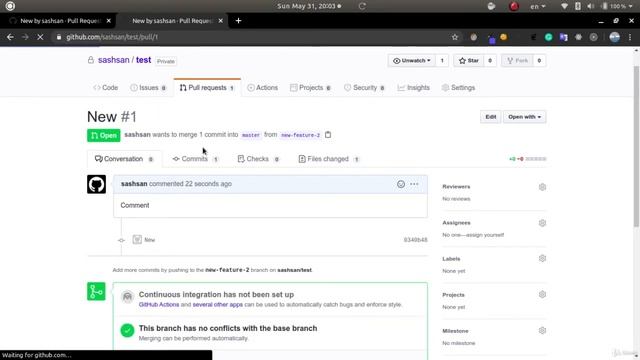Click the green merge icon badge
Screen dimensions: 640x360
(x=96, y=291)
